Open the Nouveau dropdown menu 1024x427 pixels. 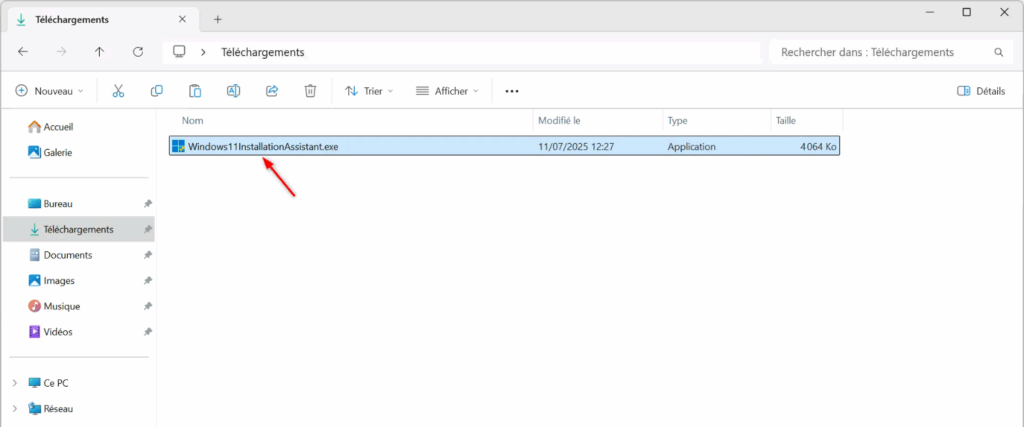(50, 91)
